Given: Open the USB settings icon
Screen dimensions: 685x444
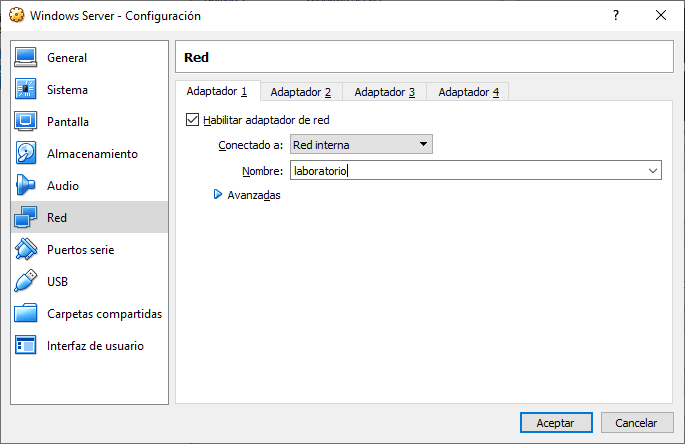Looking at the screenshot, I should 27,282.
